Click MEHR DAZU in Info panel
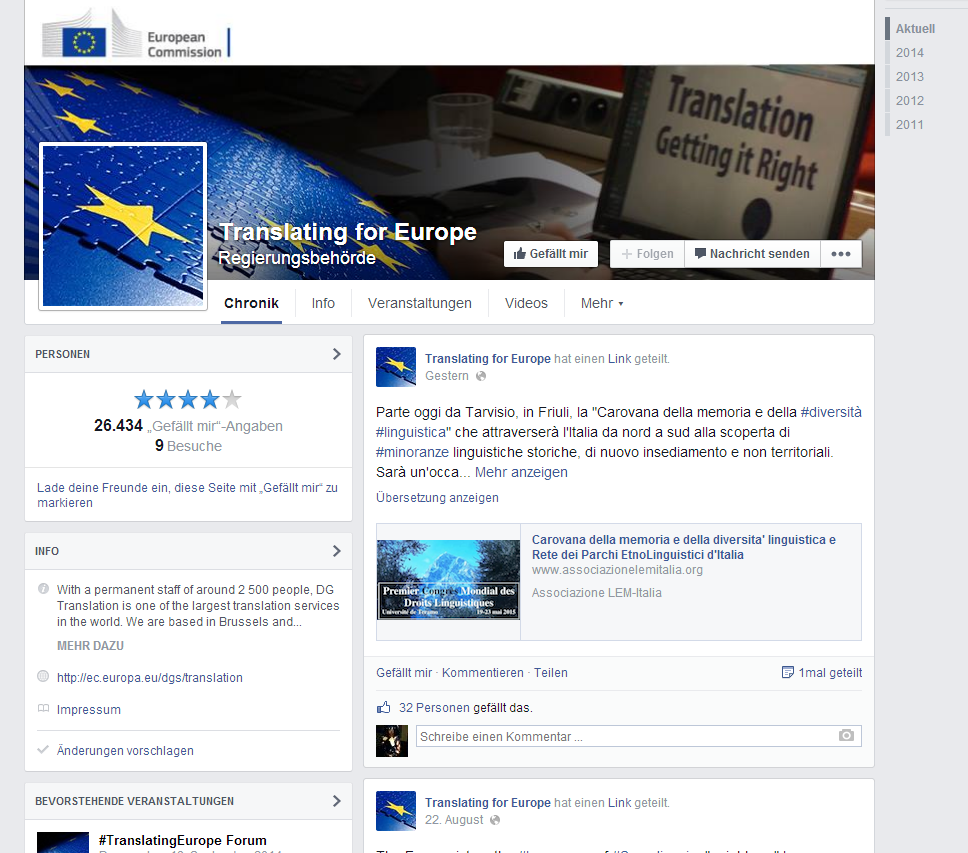This screenshot has height=853, width=968. point(90,646)
